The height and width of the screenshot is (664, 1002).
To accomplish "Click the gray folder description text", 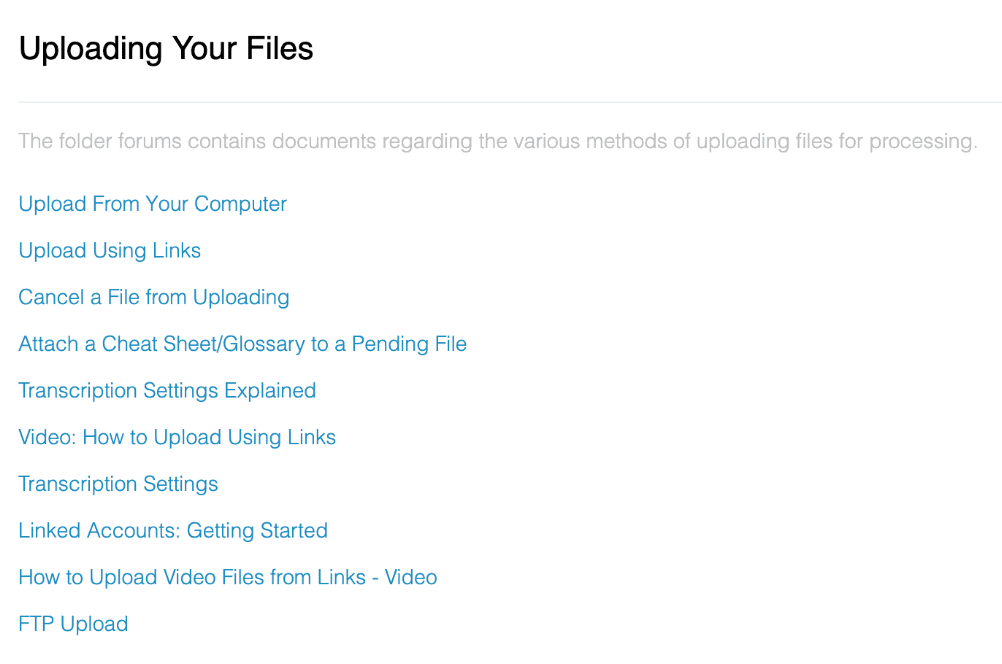I will point(497,141).
